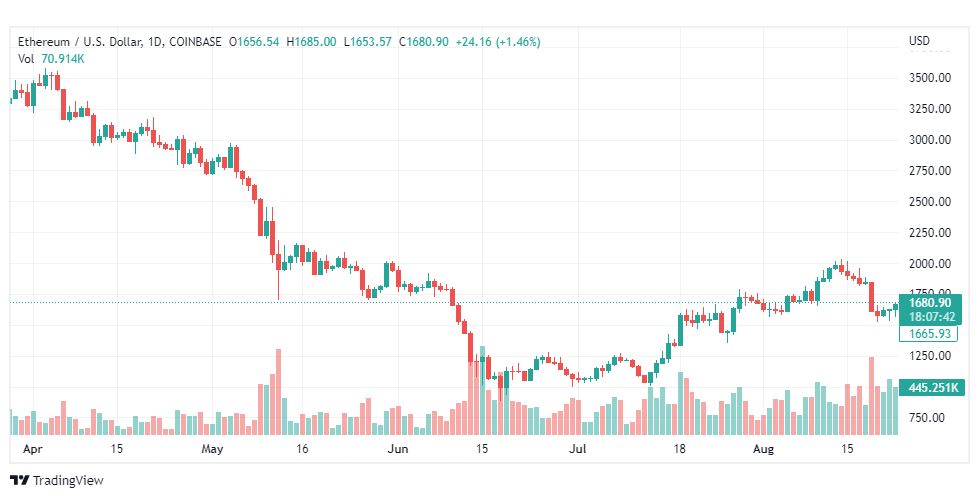979x498 pixels.
Task: Click the 1250.00 price axis label
Action: 930,356
